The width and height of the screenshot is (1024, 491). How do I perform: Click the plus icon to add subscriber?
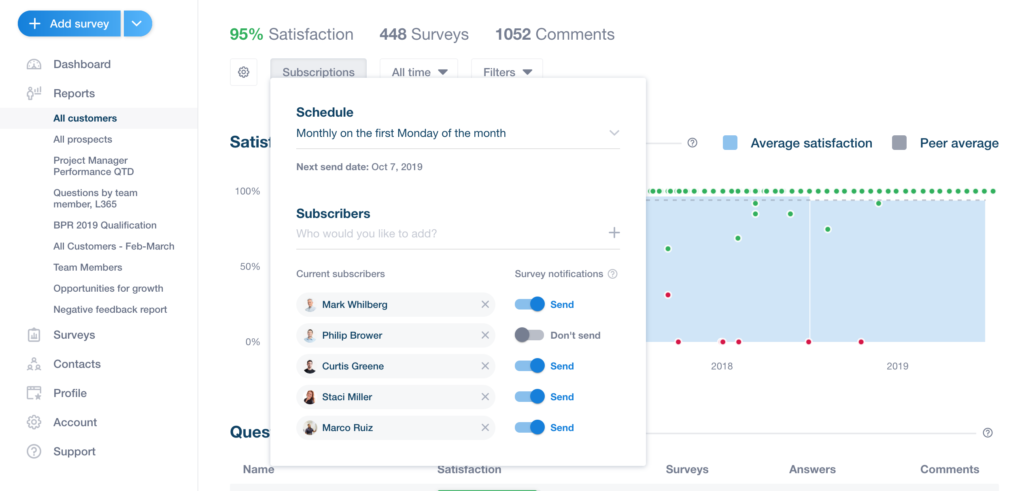(614, 233)
